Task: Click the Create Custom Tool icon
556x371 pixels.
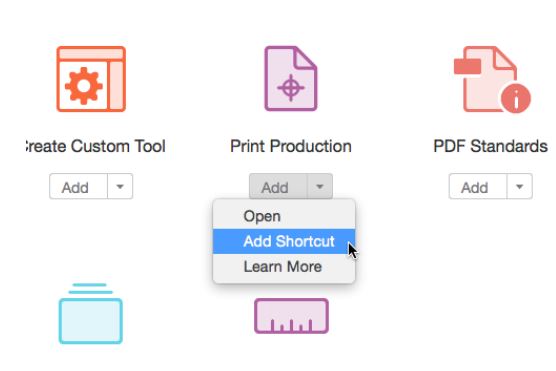Action: pos(91,79)
